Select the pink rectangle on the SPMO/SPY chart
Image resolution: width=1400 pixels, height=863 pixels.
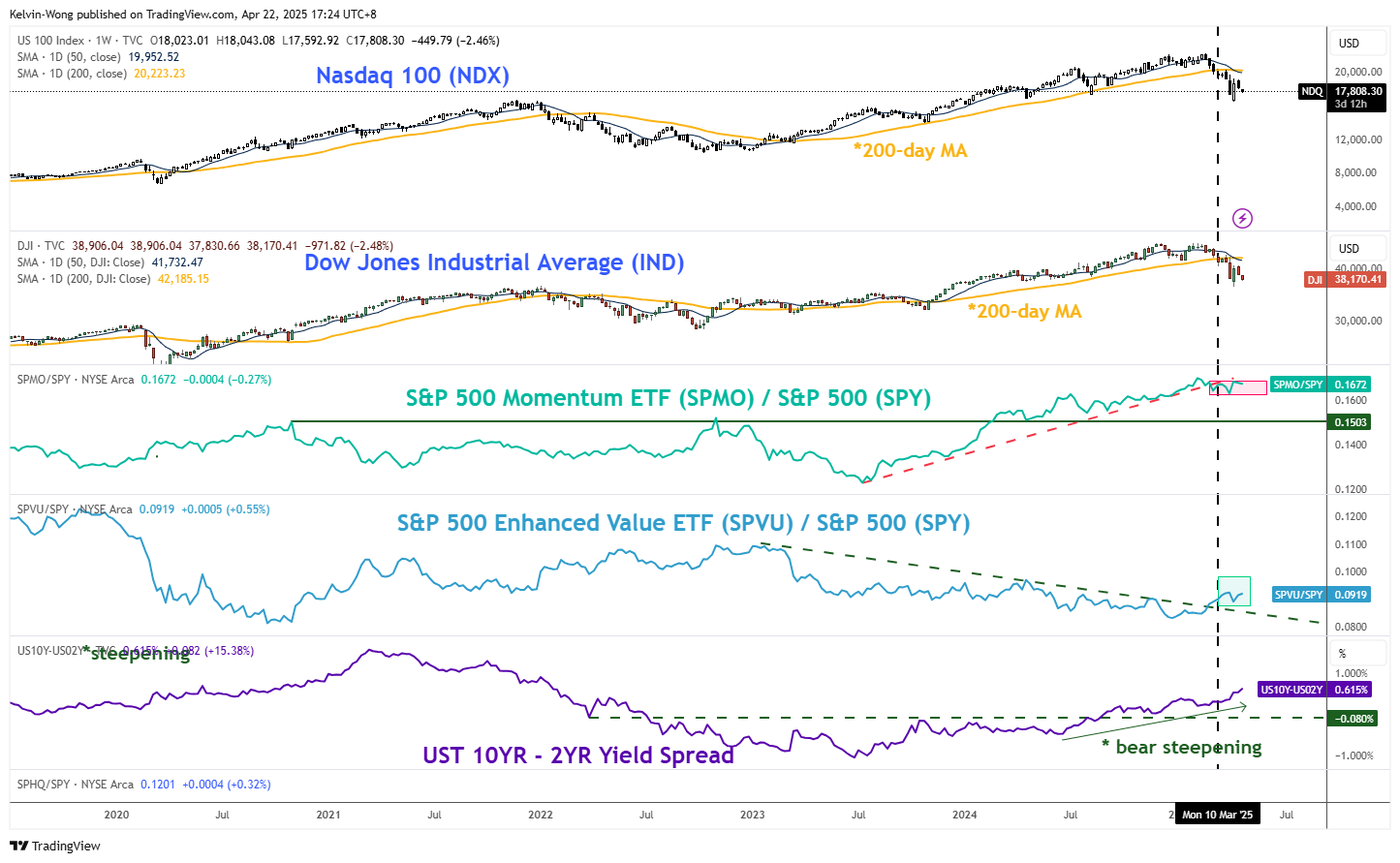1240,387
